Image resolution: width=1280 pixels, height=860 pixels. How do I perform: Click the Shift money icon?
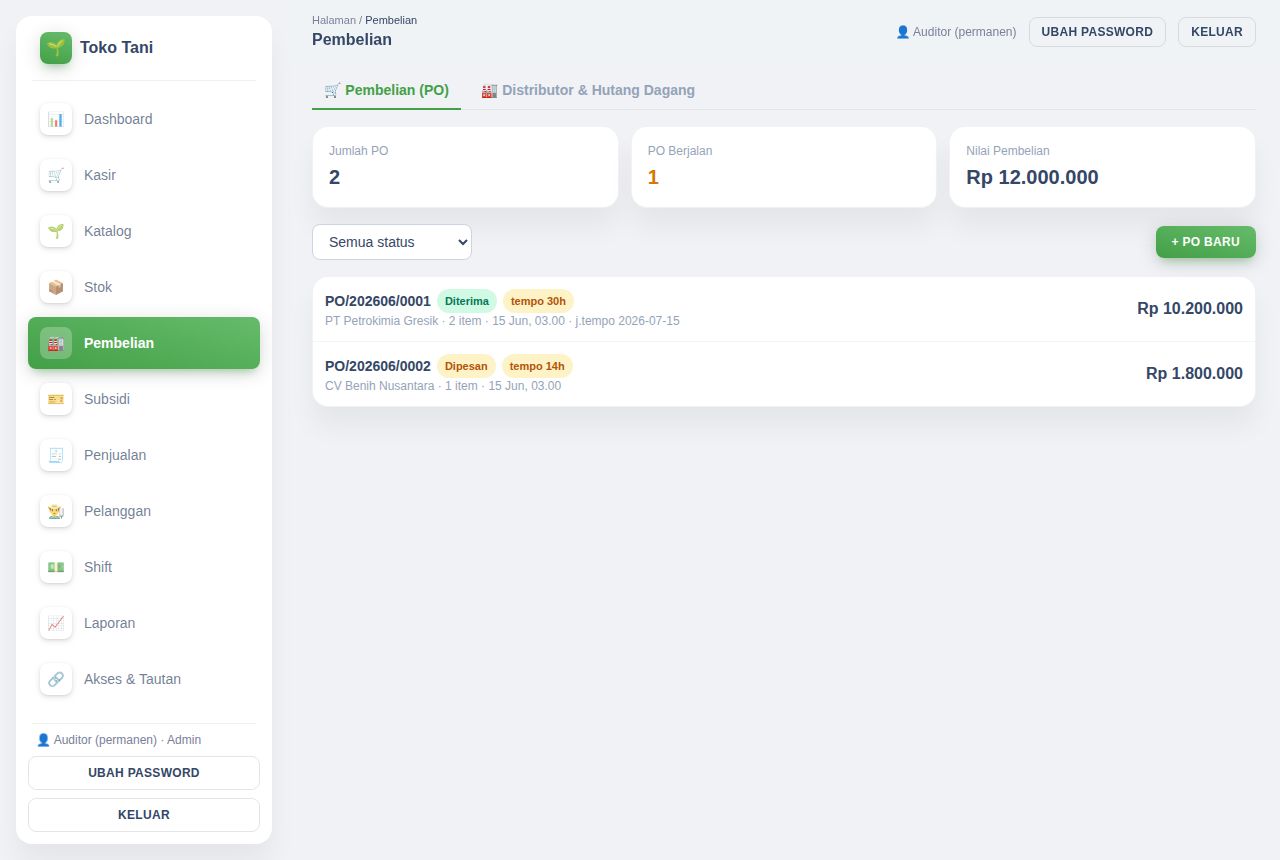(x=56, y=567)
